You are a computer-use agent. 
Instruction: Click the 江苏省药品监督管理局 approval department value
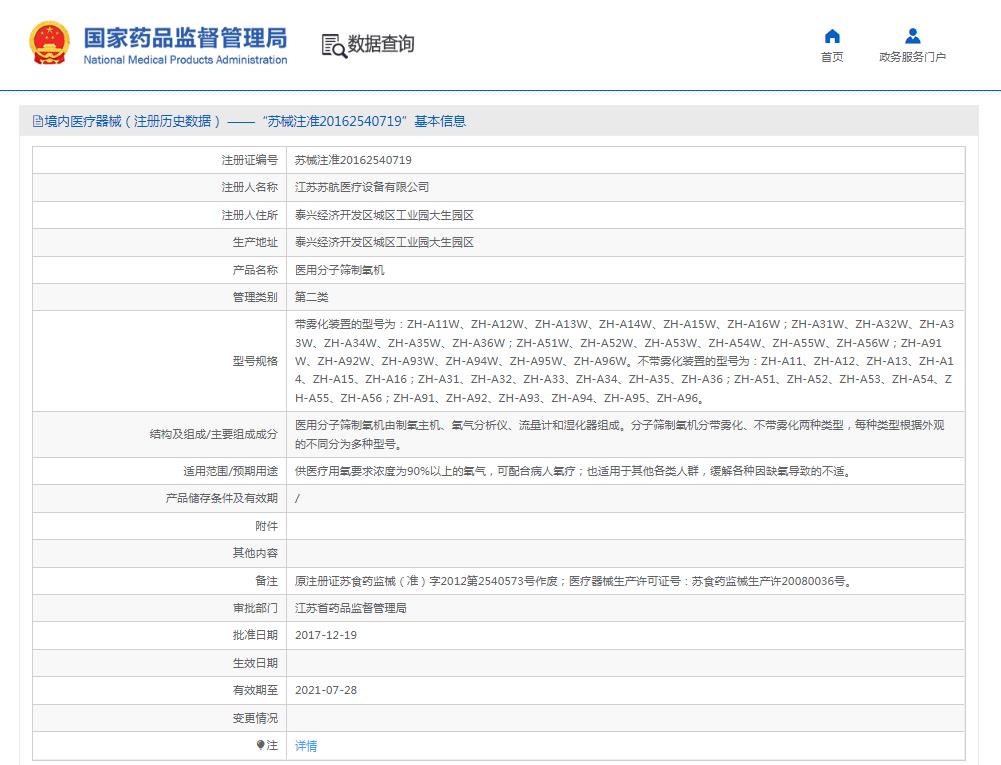pyautogui.click(x=351, y=608)
